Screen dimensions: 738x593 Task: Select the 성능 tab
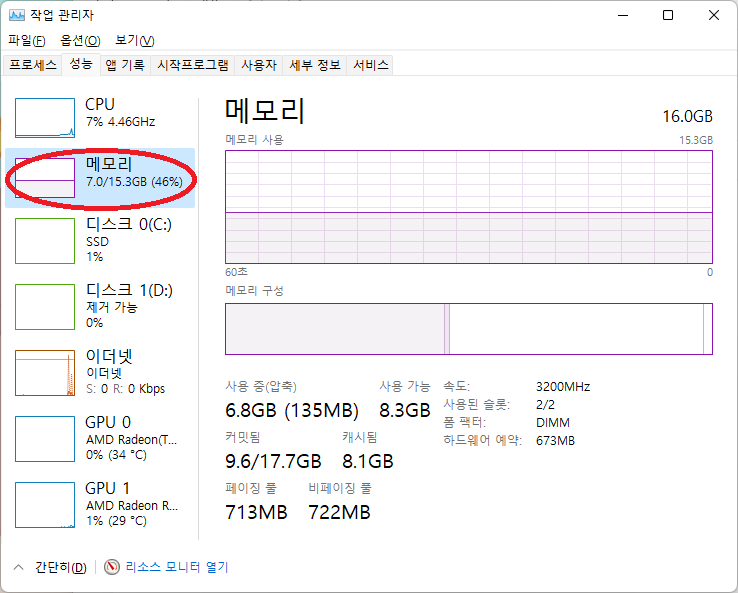tap(81, 64)
